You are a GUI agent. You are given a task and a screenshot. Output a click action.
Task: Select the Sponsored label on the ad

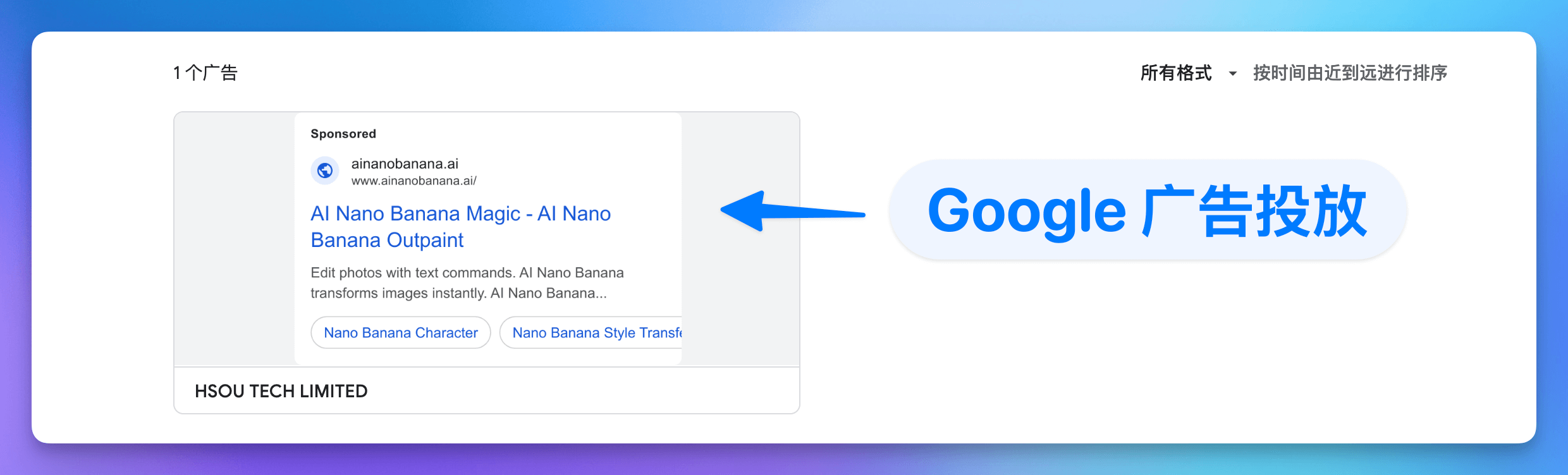[343, 133]
